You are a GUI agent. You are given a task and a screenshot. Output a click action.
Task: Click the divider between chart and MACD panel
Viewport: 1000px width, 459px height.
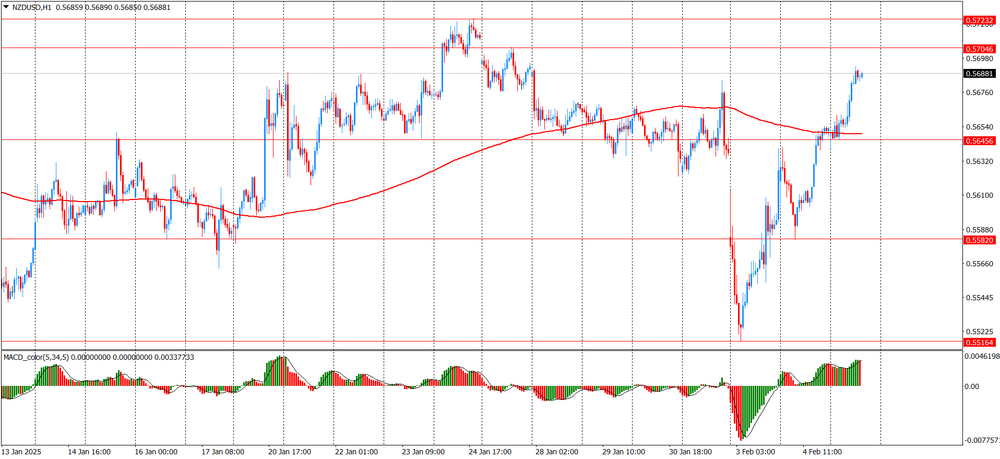[480, 349]
